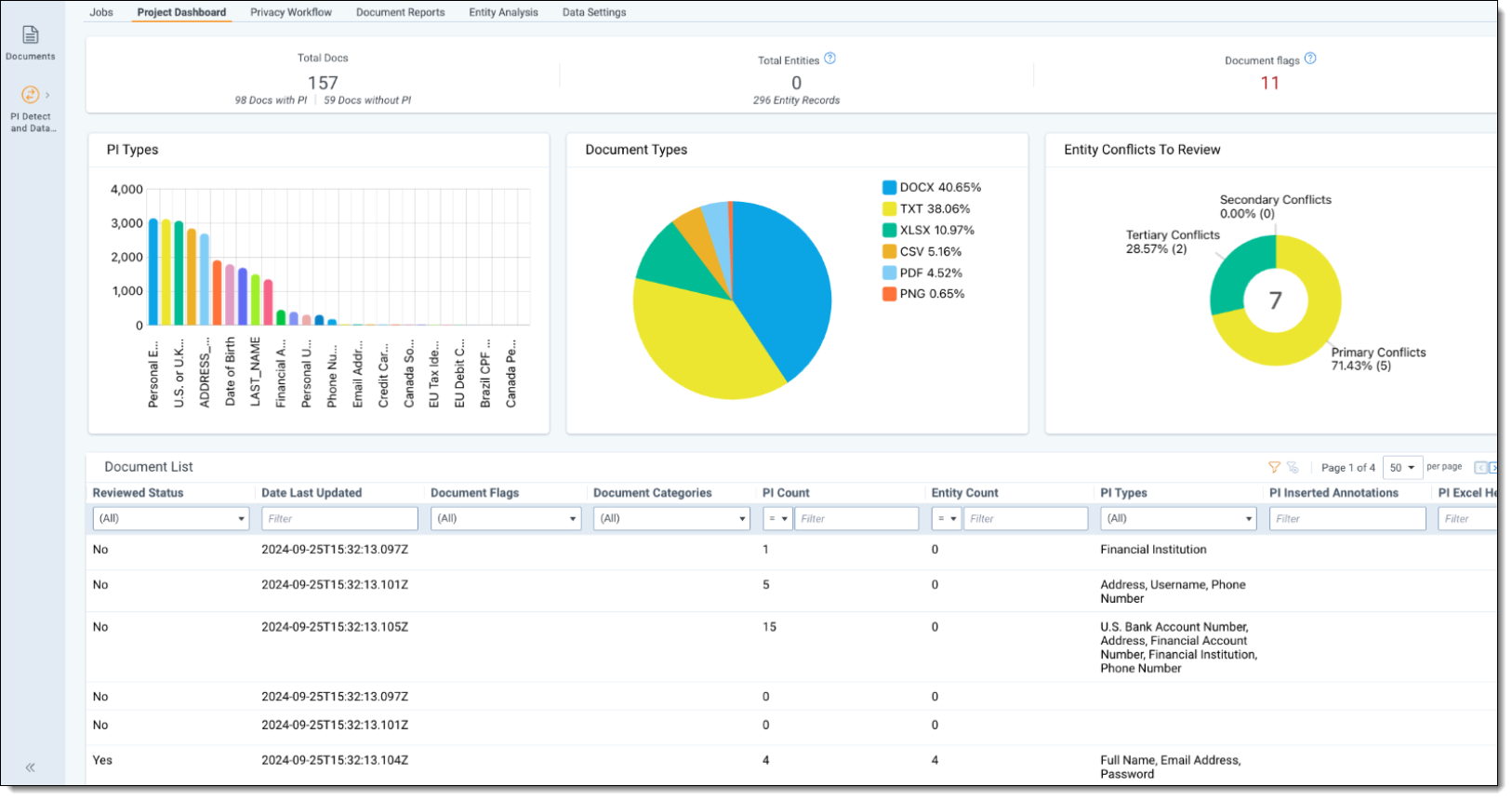Clear filters with the funnel-remove icon
The width and height of the screenshot is (1512, 800).
(x=1293, y=467)
